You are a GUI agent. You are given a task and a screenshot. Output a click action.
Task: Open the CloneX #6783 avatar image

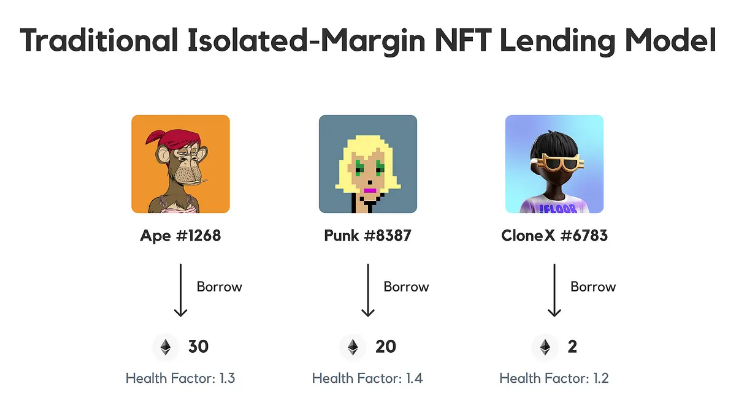click(x=554, y=164)
